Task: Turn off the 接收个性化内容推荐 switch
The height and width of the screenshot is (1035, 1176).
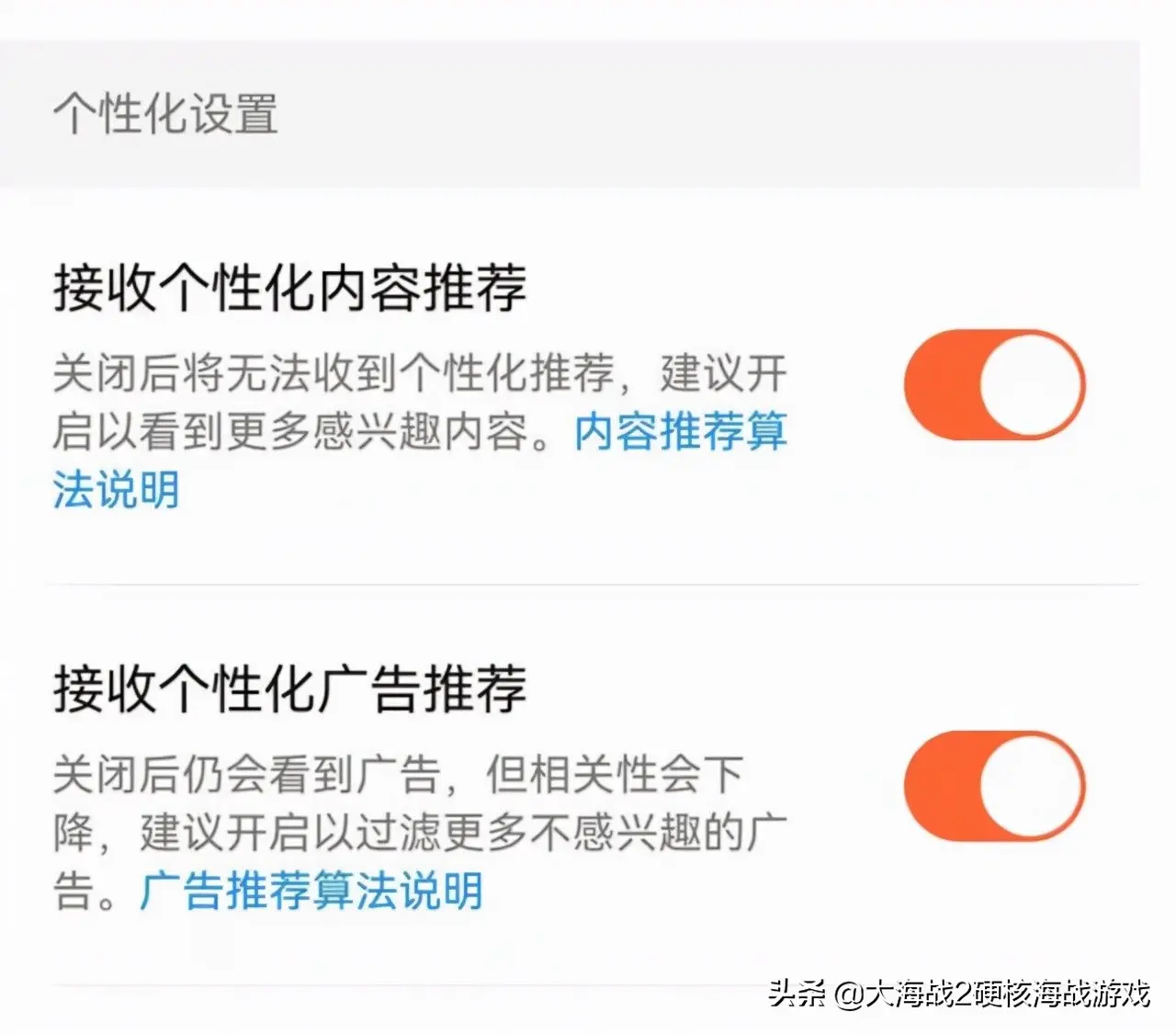Action: (x=994, y=384)
